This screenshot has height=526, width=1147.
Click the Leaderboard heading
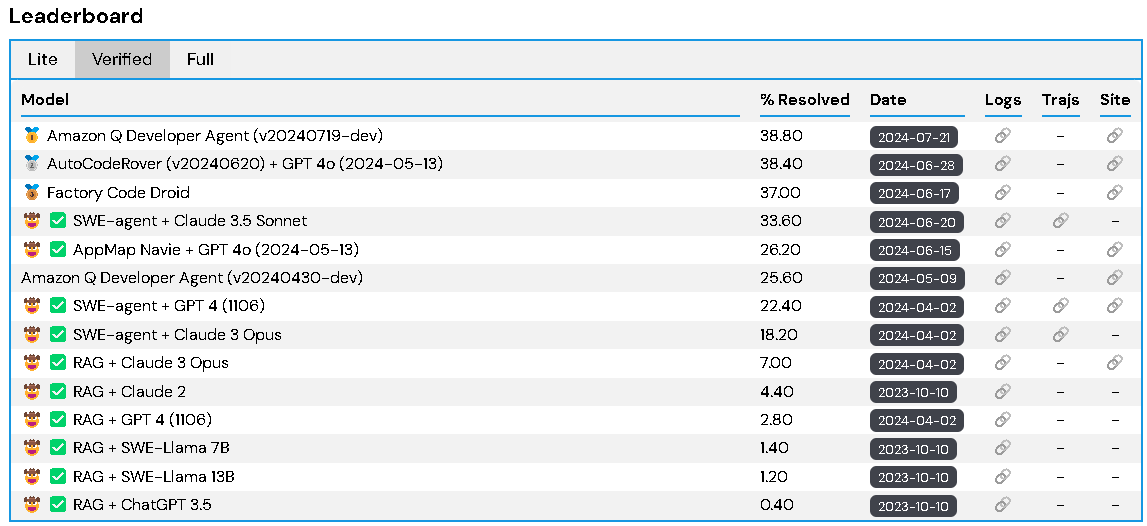tap(76, 15)
